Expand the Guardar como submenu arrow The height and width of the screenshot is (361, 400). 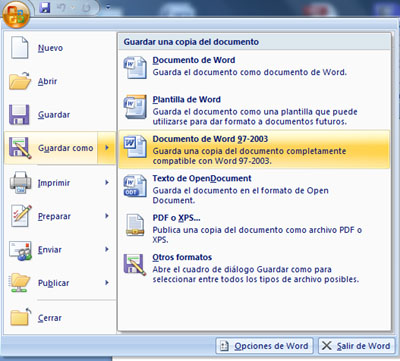[107, 148]
